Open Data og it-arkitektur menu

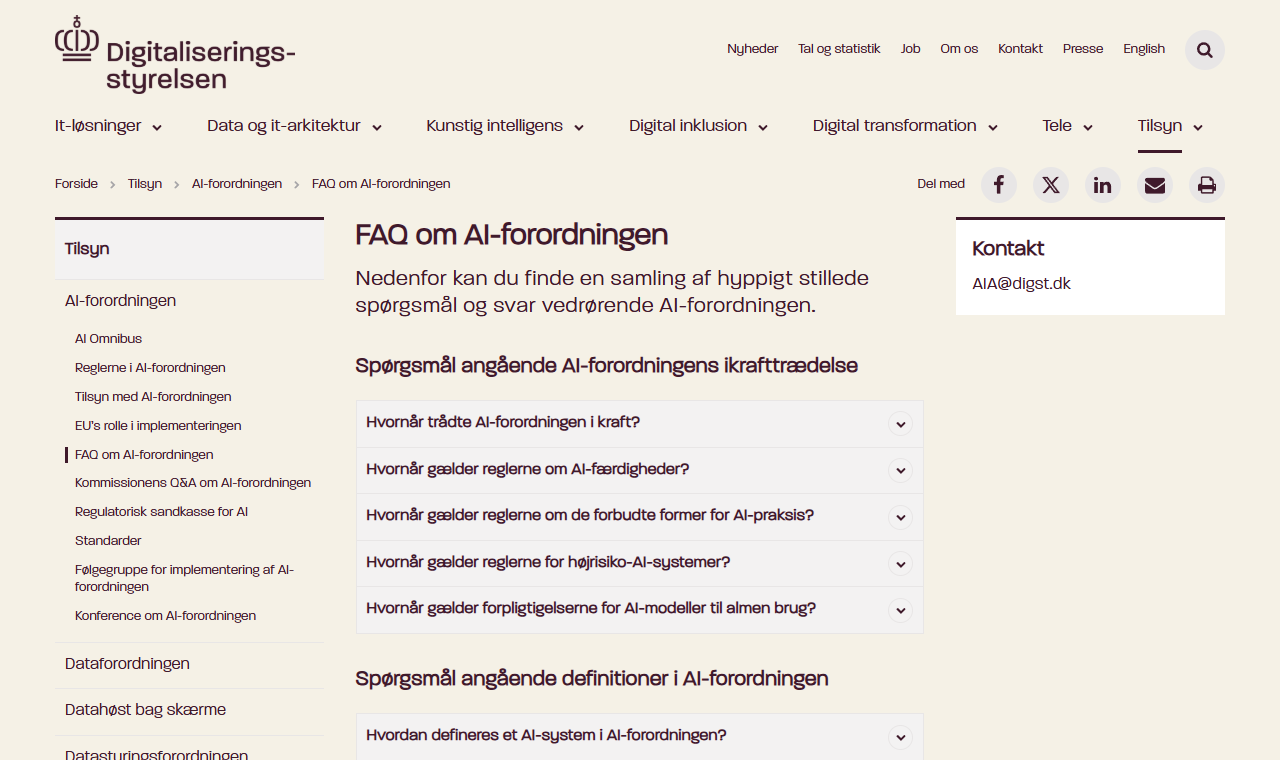coord(295,126)
